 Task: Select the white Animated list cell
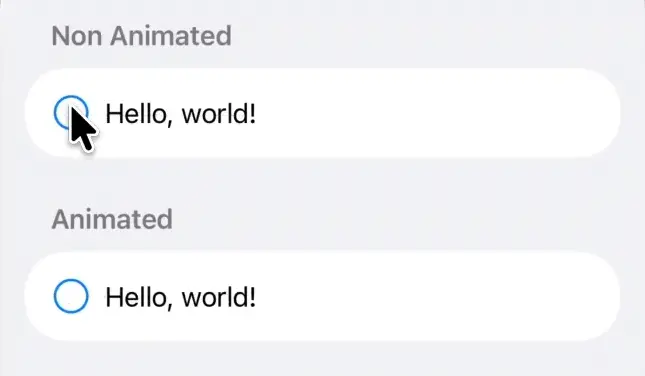point(322,297)
